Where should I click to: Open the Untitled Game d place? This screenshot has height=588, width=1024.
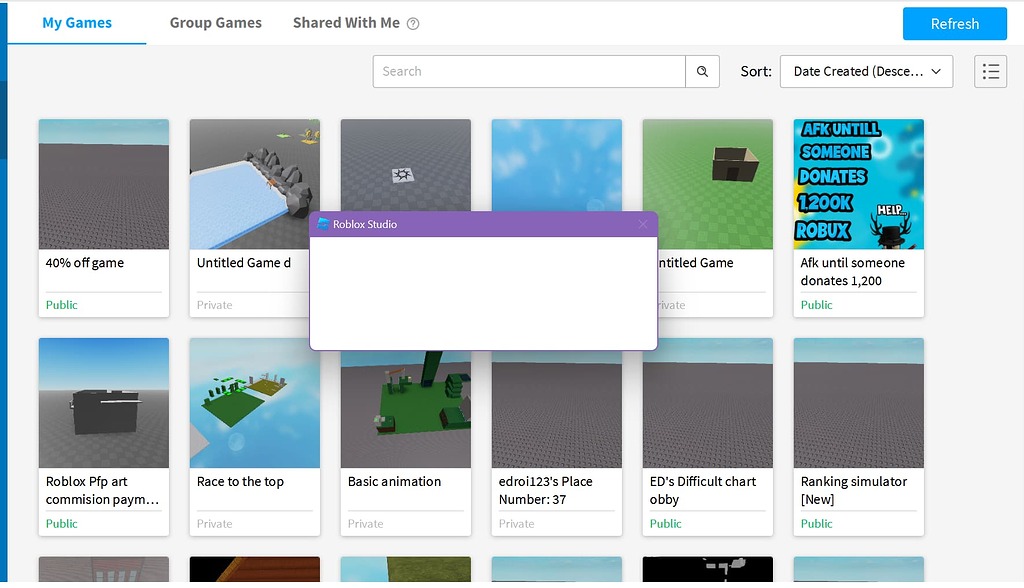(x=254, y=183)
